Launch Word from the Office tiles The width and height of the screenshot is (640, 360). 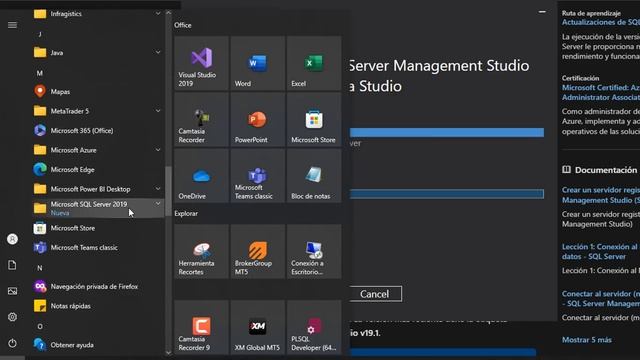pos(258,63)
